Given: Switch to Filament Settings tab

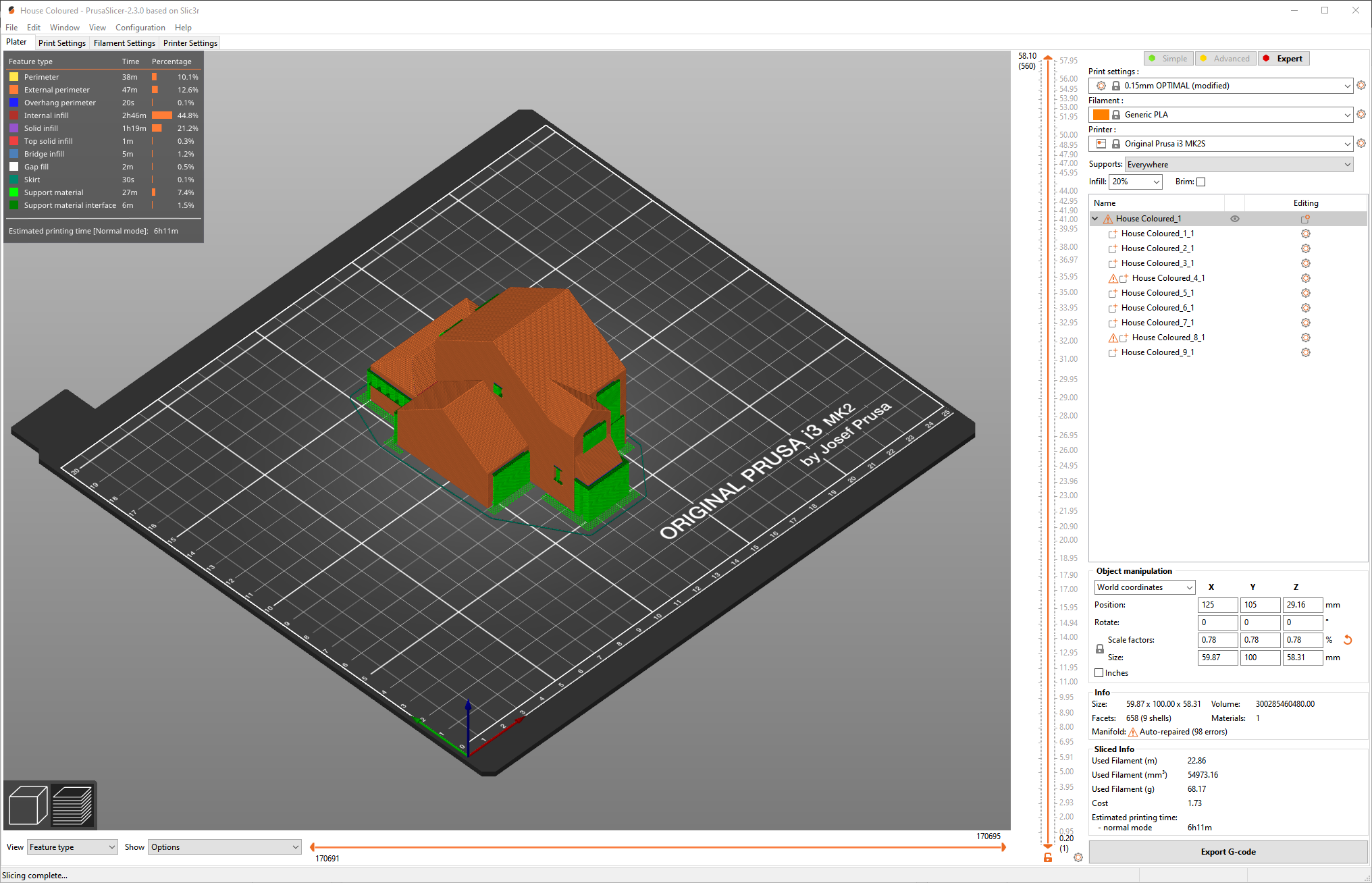Looking at the screenshot, I should tap(124, 43).
